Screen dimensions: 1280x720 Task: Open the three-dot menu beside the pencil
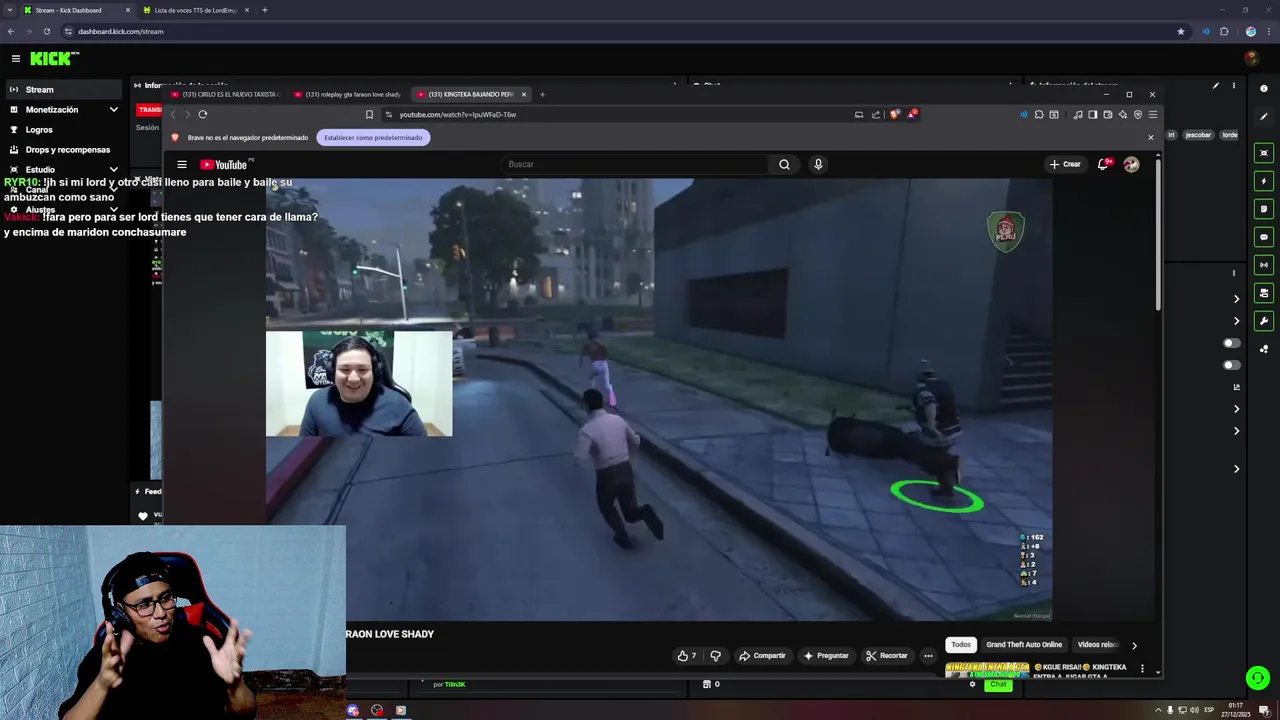[x=1234, y=86]
